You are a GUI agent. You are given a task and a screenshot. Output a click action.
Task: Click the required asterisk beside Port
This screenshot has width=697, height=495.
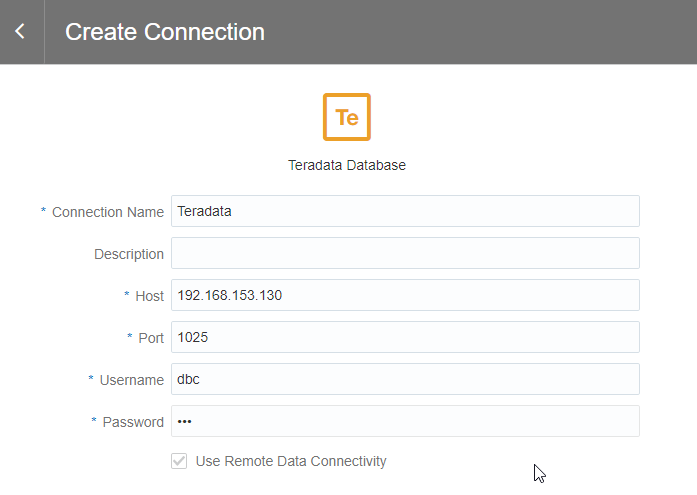(130, 337)
